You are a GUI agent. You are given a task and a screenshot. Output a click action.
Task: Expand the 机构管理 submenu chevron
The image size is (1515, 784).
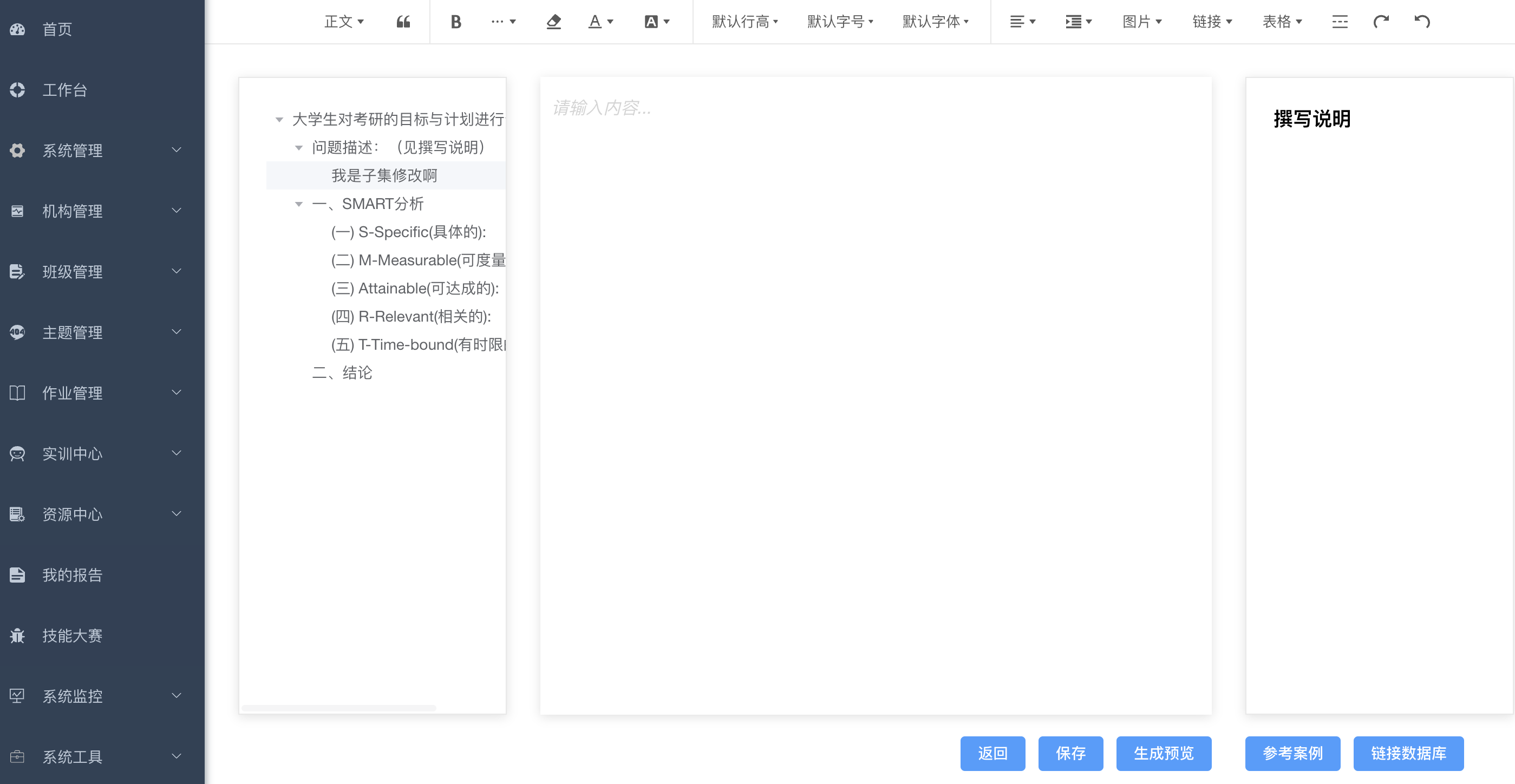point(177,211)
